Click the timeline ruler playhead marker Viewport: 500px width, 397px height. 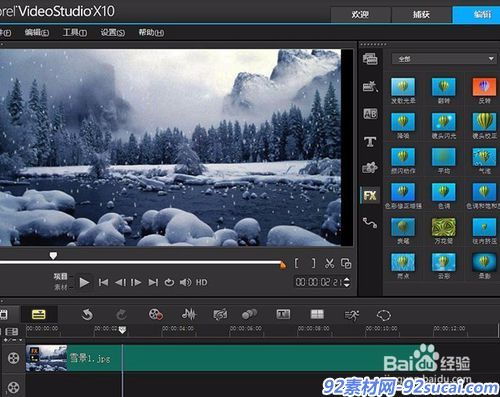[122, 330]
